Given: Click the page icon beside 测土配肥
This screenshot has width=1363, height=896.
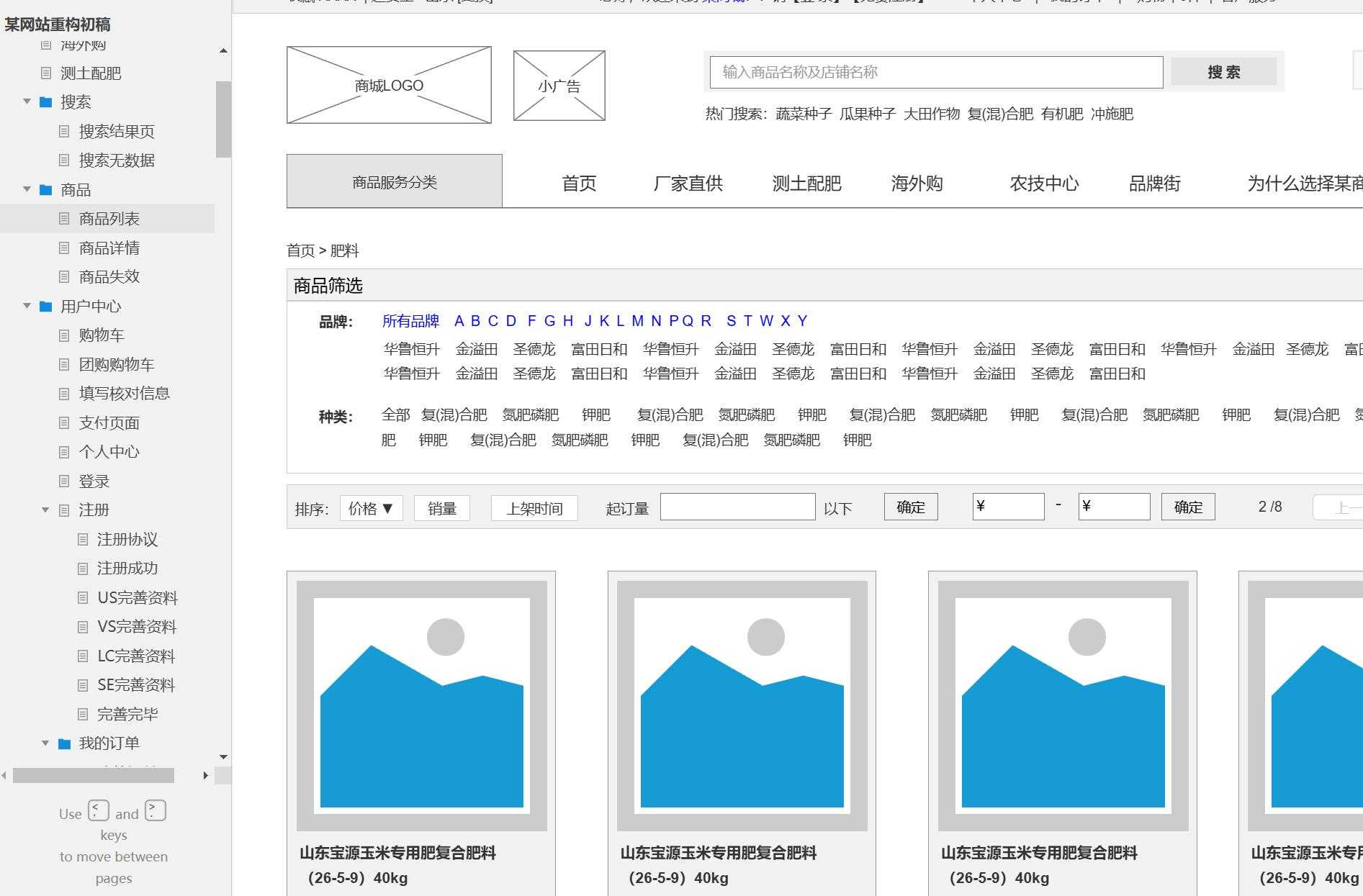Looking at the screenshot, I should click(45, 73).
